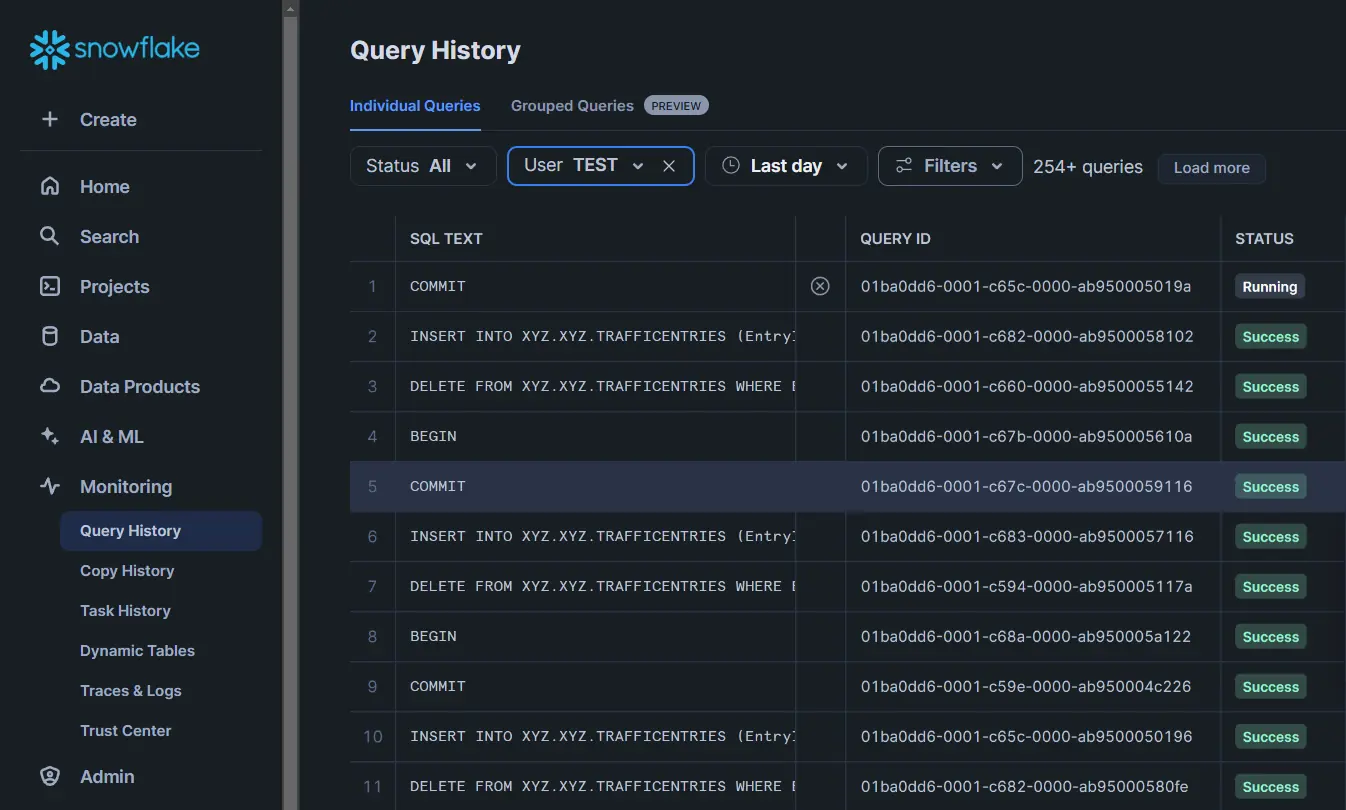Click the Running status badge

click(x=1270, y=286)
